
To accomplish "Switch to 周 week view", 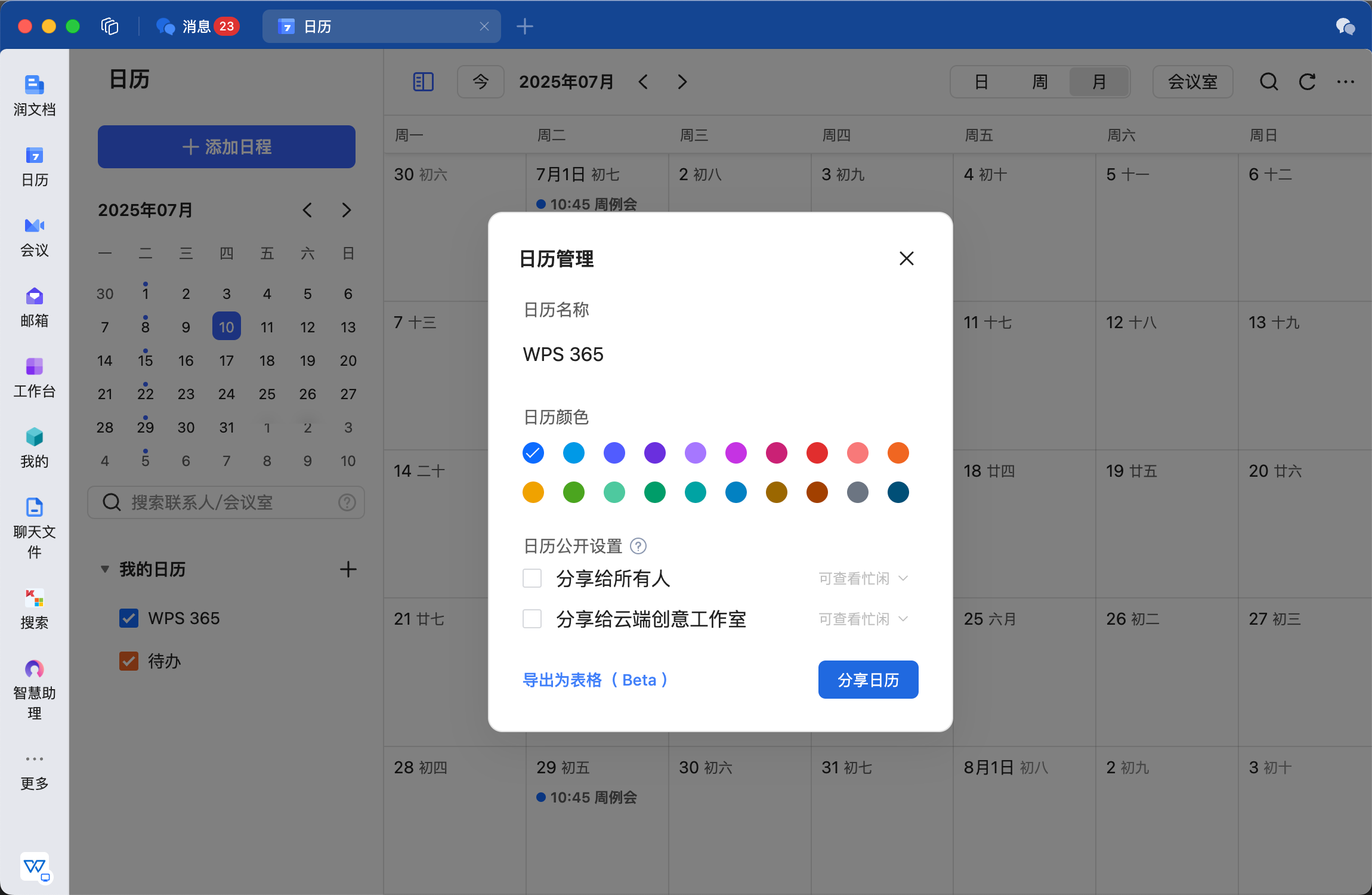I will click(x=1040, y=82).
